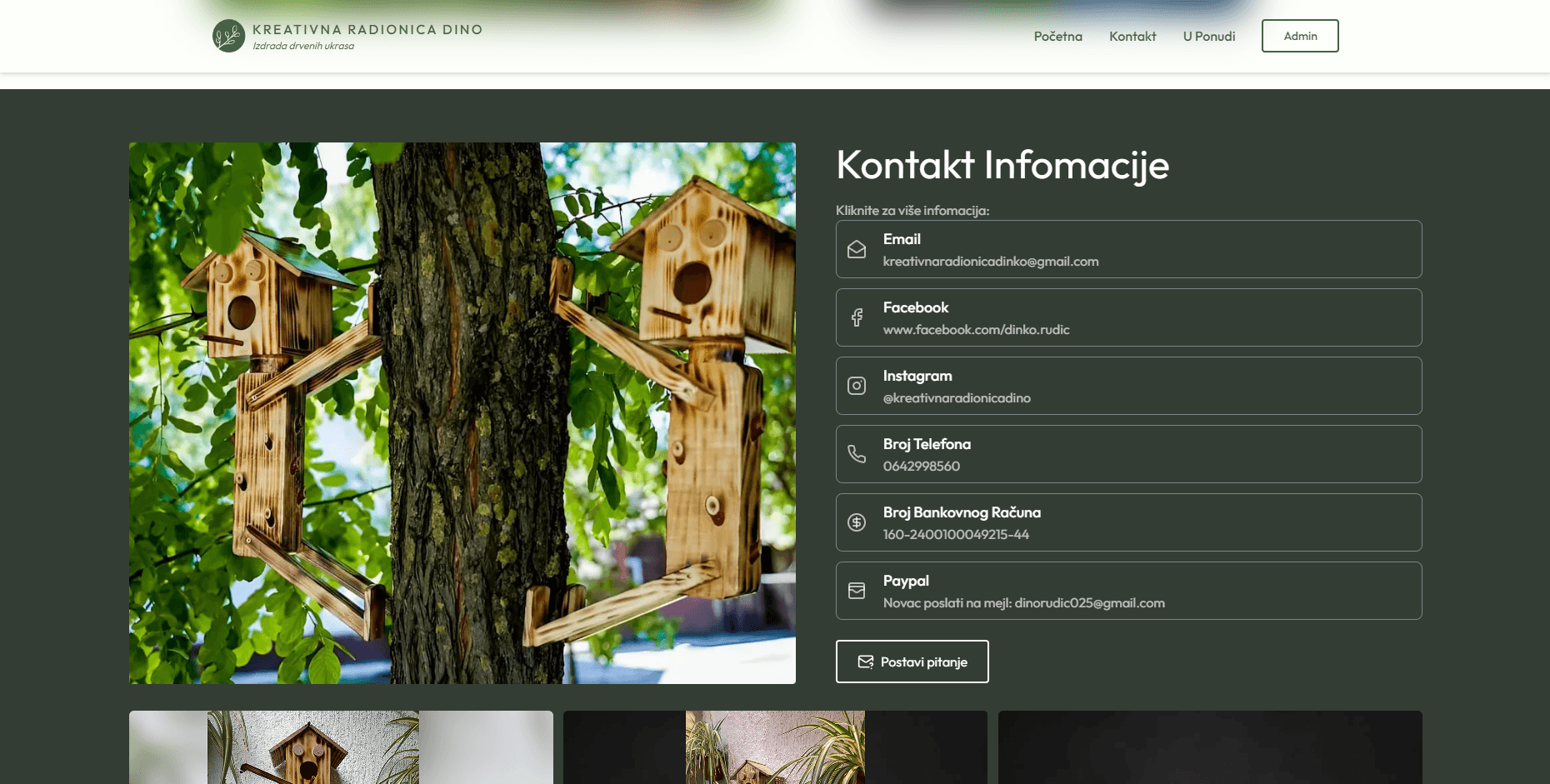The image size is (1550, 784).
Task: Open the Facebook contact card
Action: (x=1129, y=317)
